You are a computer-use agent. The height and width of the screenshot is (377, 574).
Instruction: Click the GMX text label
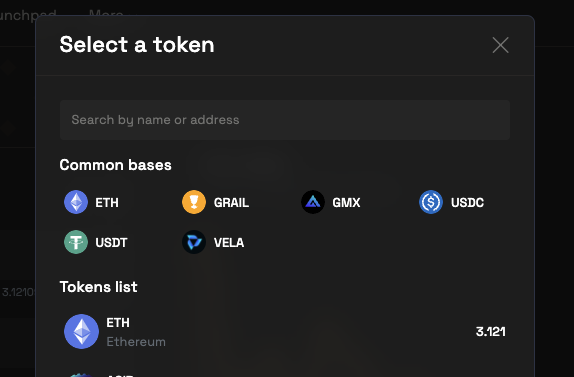click(346, 202)
